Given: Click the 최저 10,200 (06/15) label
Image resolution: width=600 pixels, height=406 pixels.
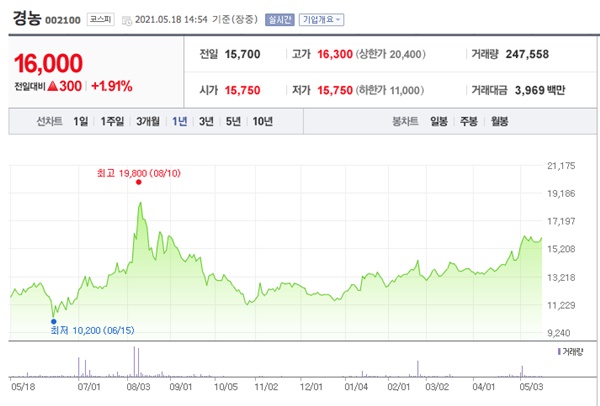Looking at the screenshot, I should [93, 330].
